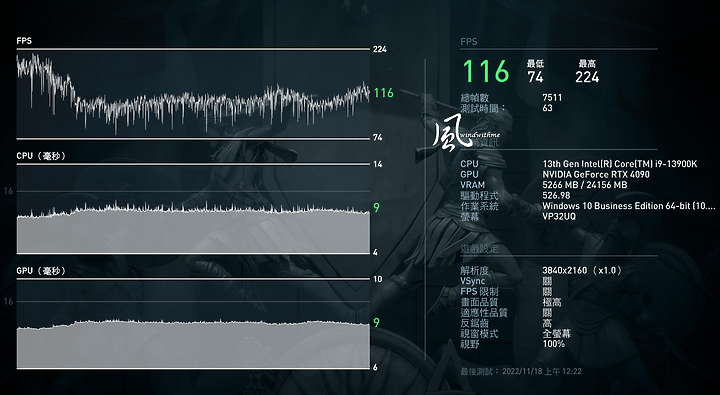
Task: Click the FPS graph title label
Action: point(24,41)
